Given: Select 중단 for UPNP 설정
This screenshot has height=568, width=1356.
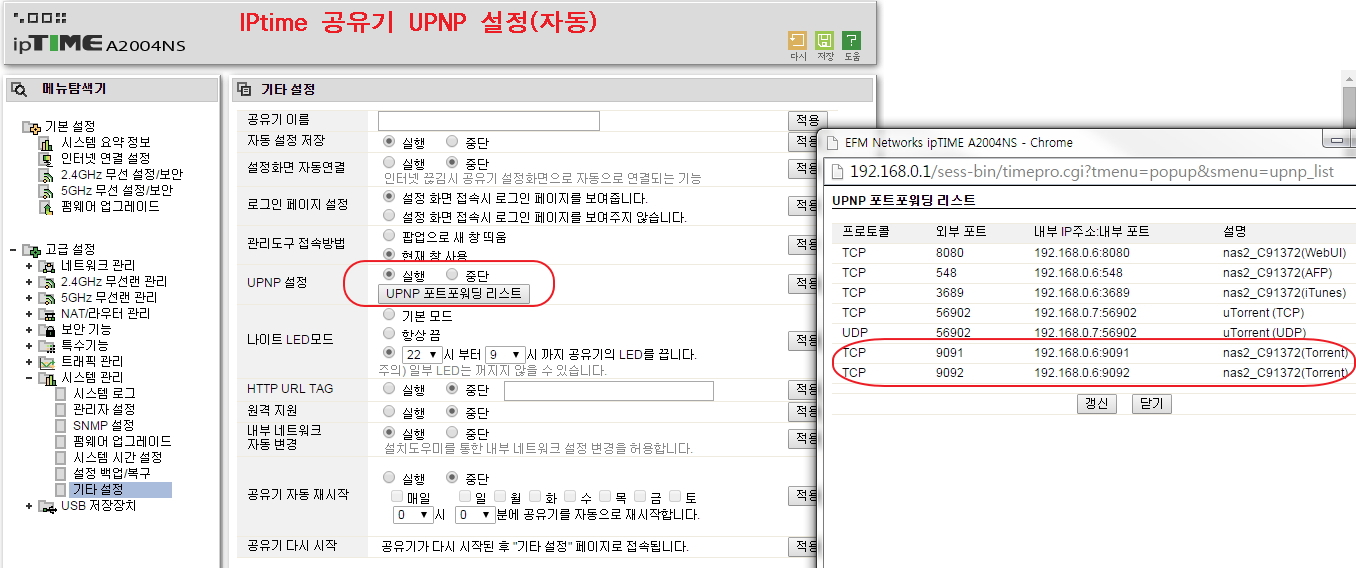Looking at the screenshot, I should [x=452, y=275].
